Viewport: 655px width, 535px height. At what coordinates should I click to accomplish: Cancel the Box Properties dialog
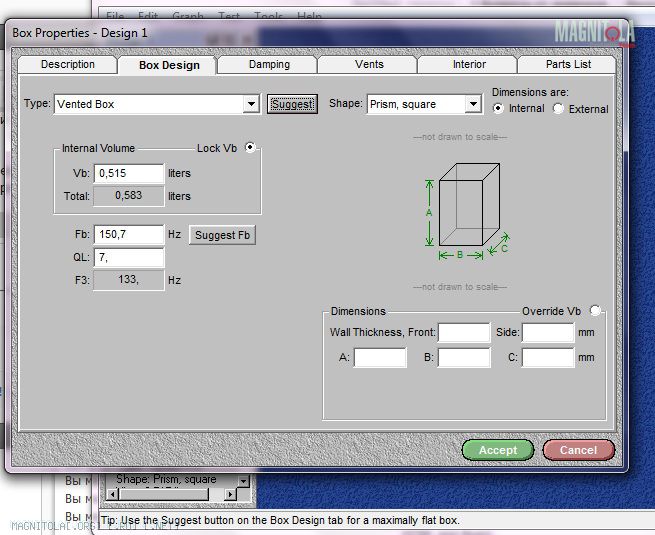(x=578, y=450)
